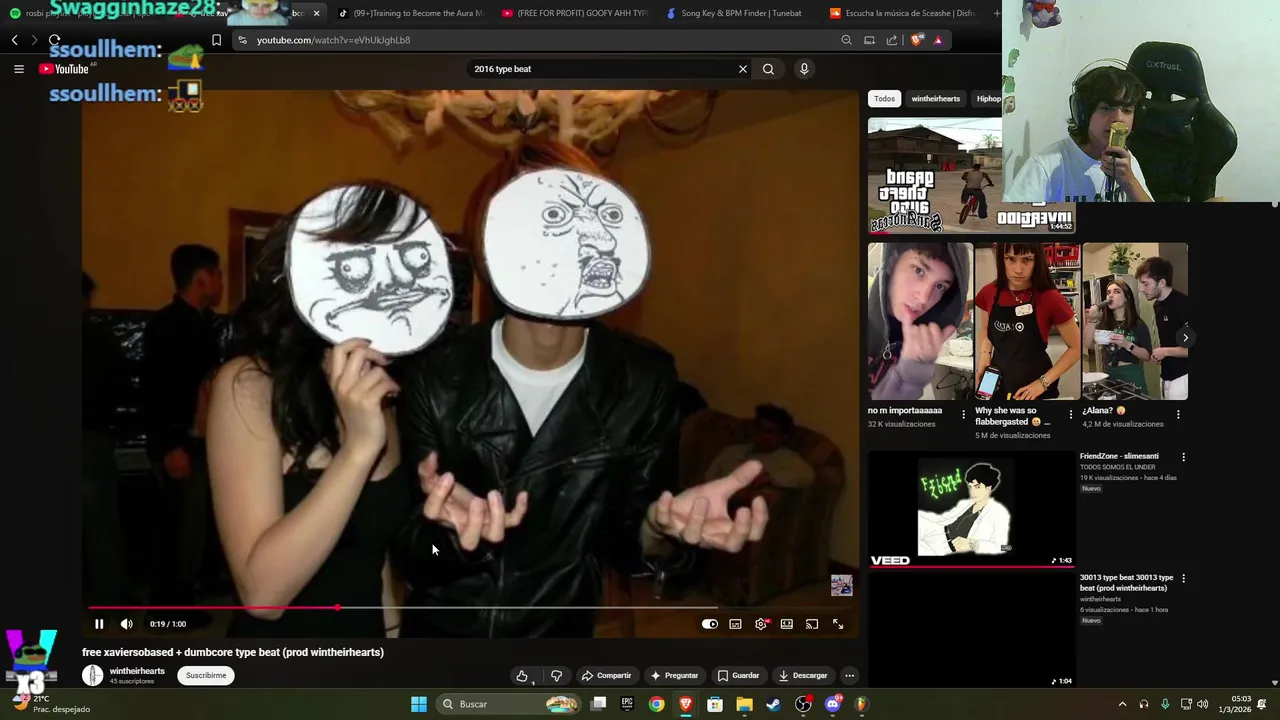Open the wintheirhearts channel avatar

(x=92, y=675)
